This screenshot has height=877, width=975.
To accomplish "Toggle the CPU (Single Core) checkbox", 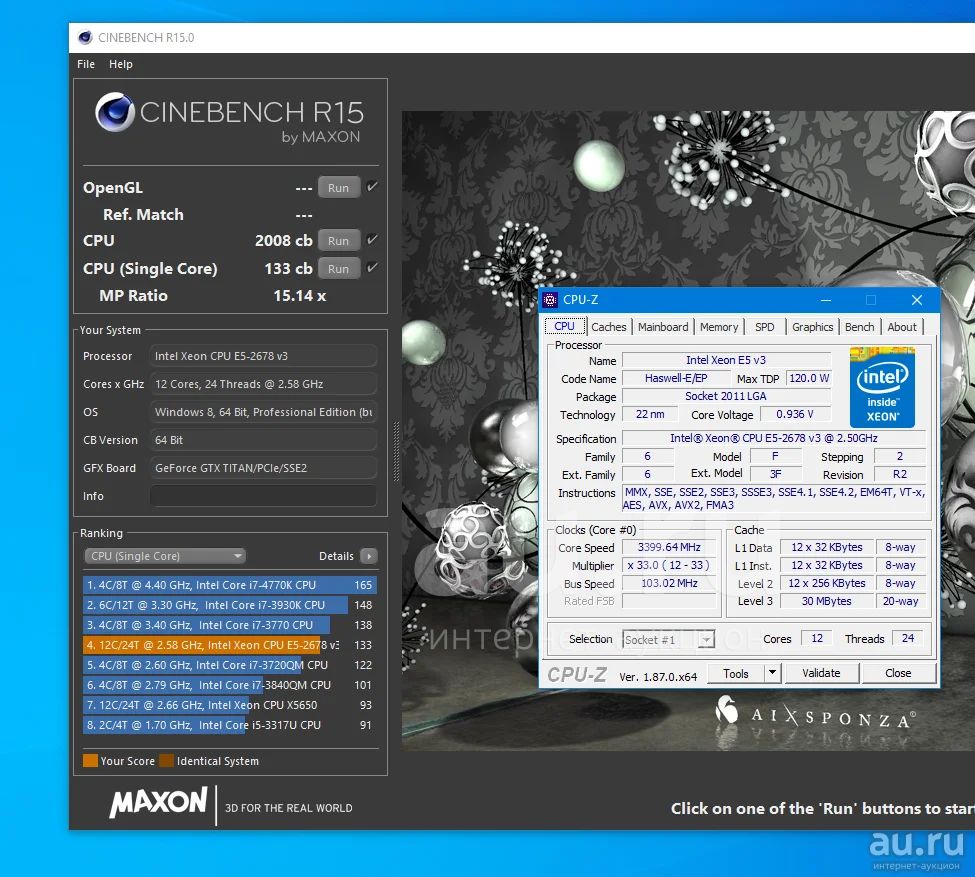I will pyautogui.click(x=372, y=267).
